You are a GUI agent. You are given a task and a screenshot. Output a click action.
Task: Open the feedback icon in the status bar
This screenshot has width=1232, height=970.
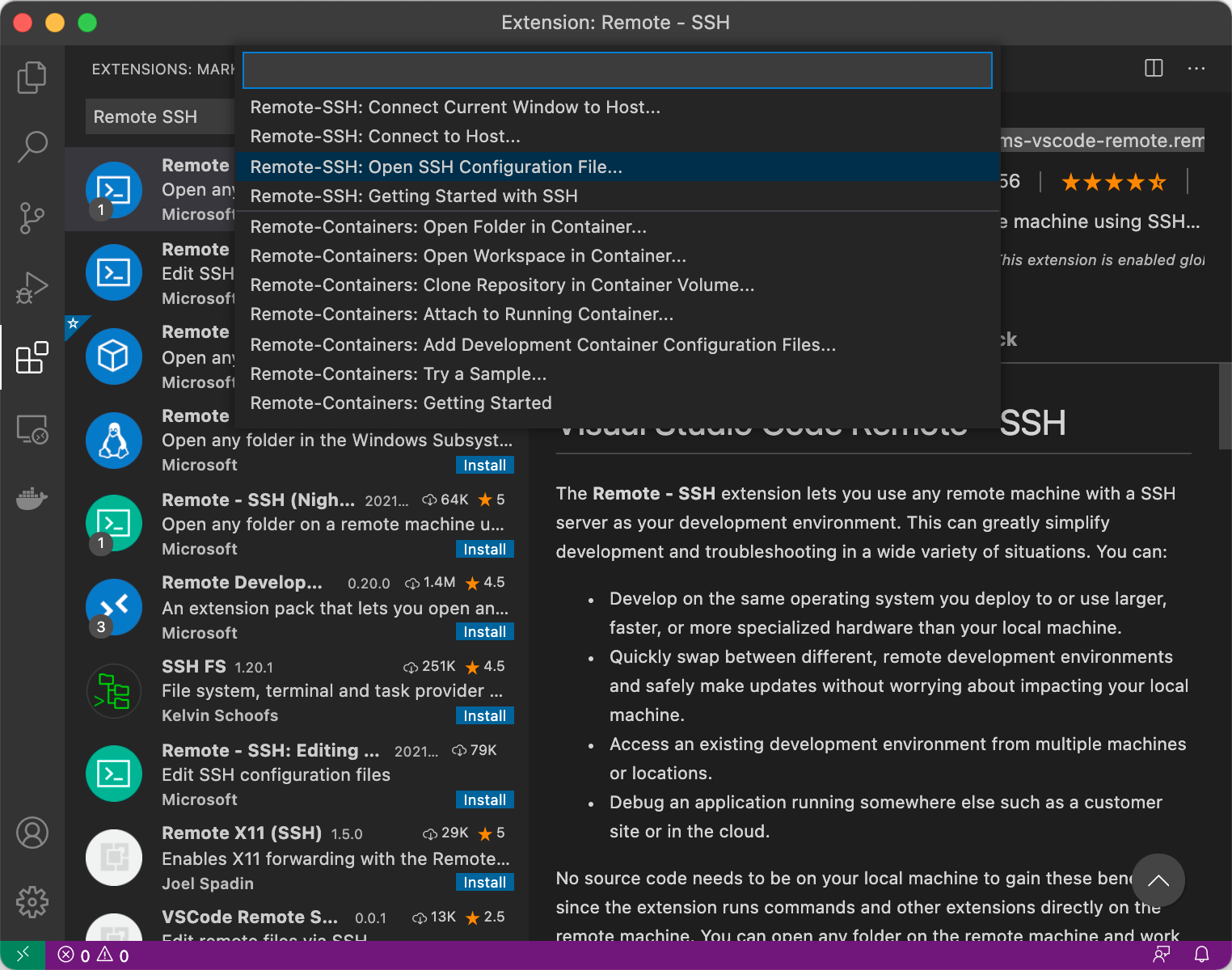click(1162, 955)
